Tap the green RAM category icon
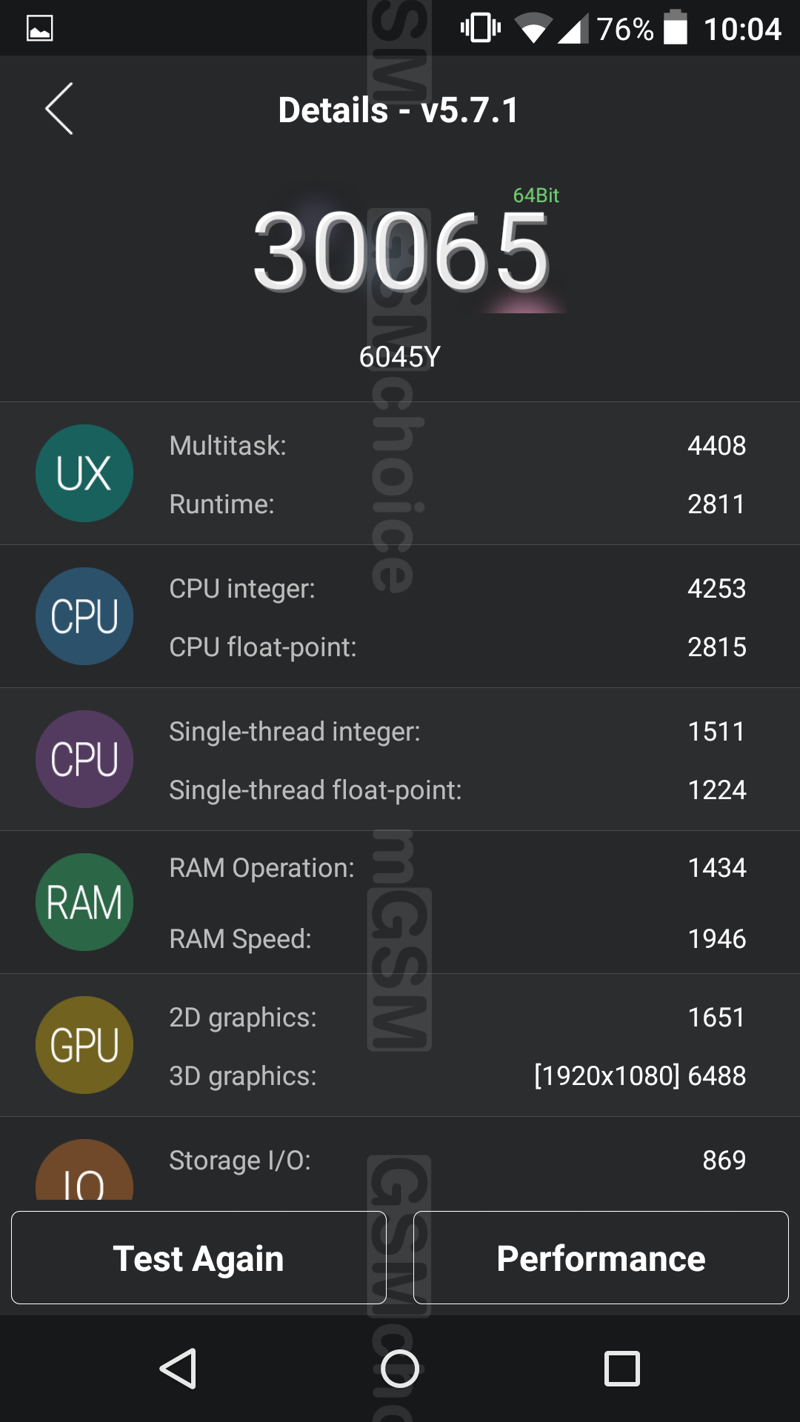800x1422 pixels. coord(84,902)
